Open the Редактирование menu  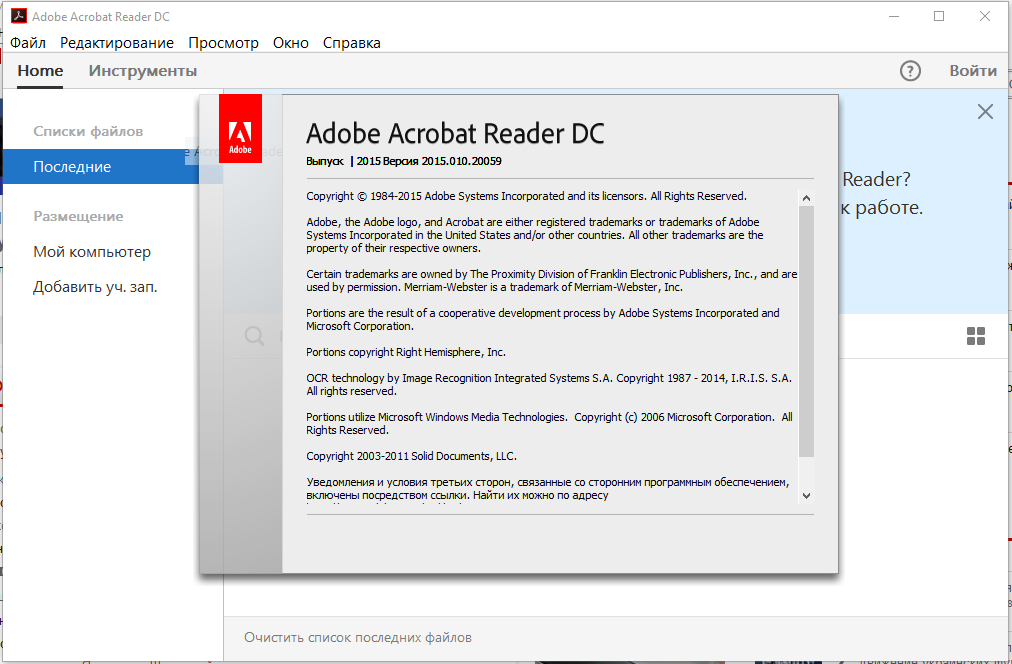pos(117,43)
